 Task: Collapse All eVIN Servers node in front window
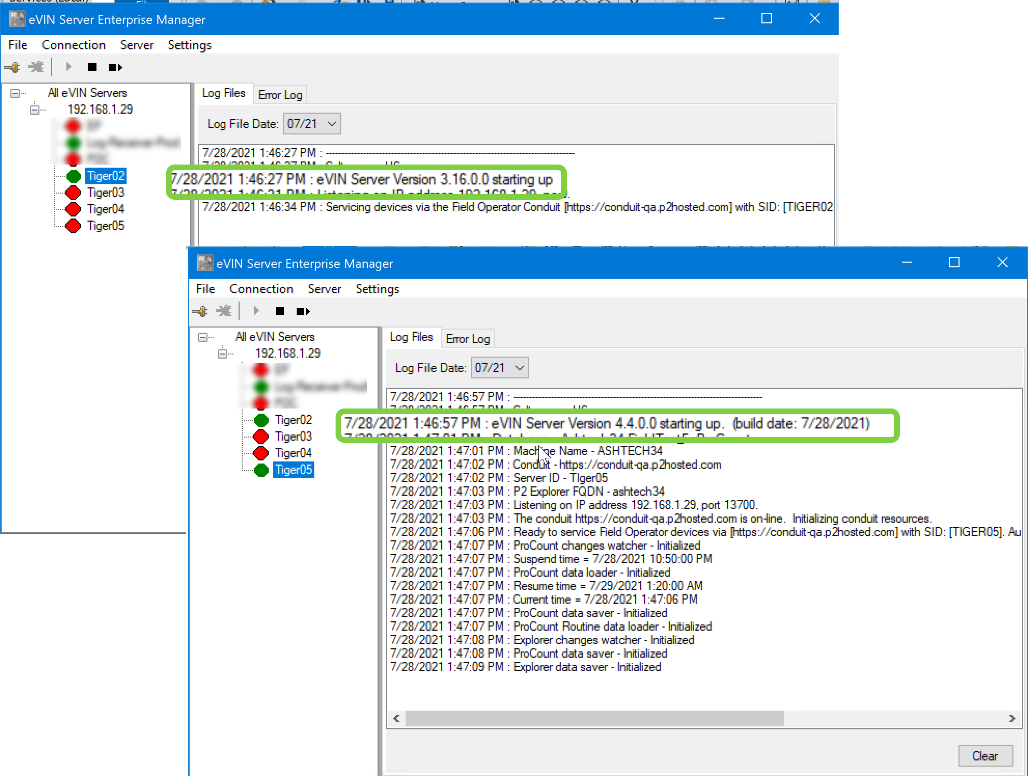pyautogui.click(x=204, y=337)
